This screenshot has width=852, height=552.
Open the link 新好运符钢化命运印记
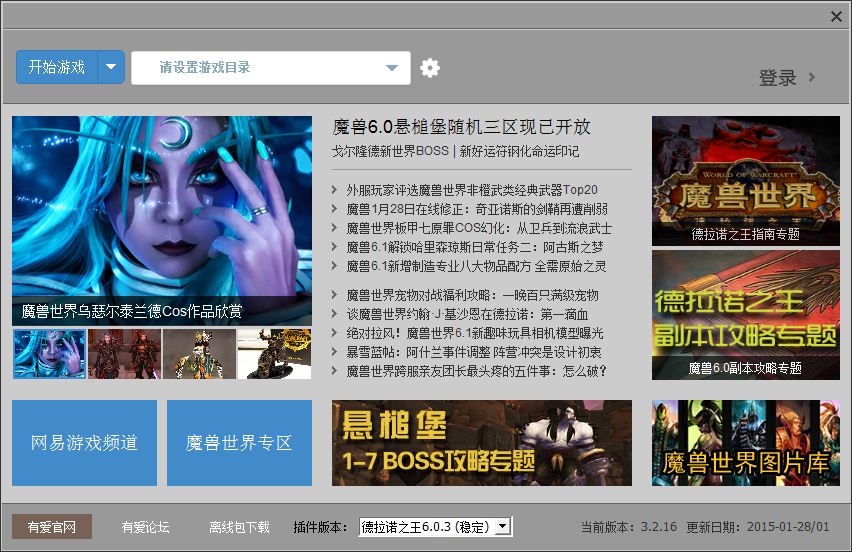[519, 151]
